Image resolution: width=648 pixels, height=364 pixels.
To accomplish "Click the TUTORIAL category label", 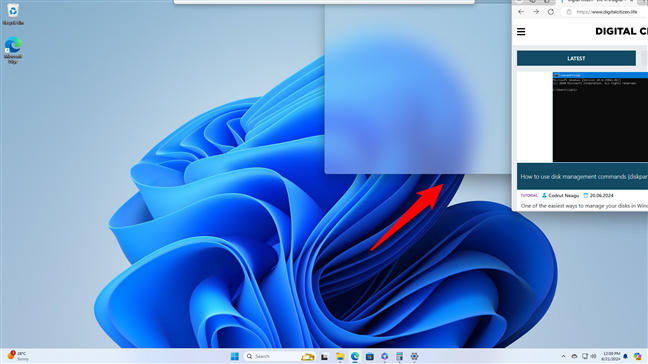I will pos(529,195).
